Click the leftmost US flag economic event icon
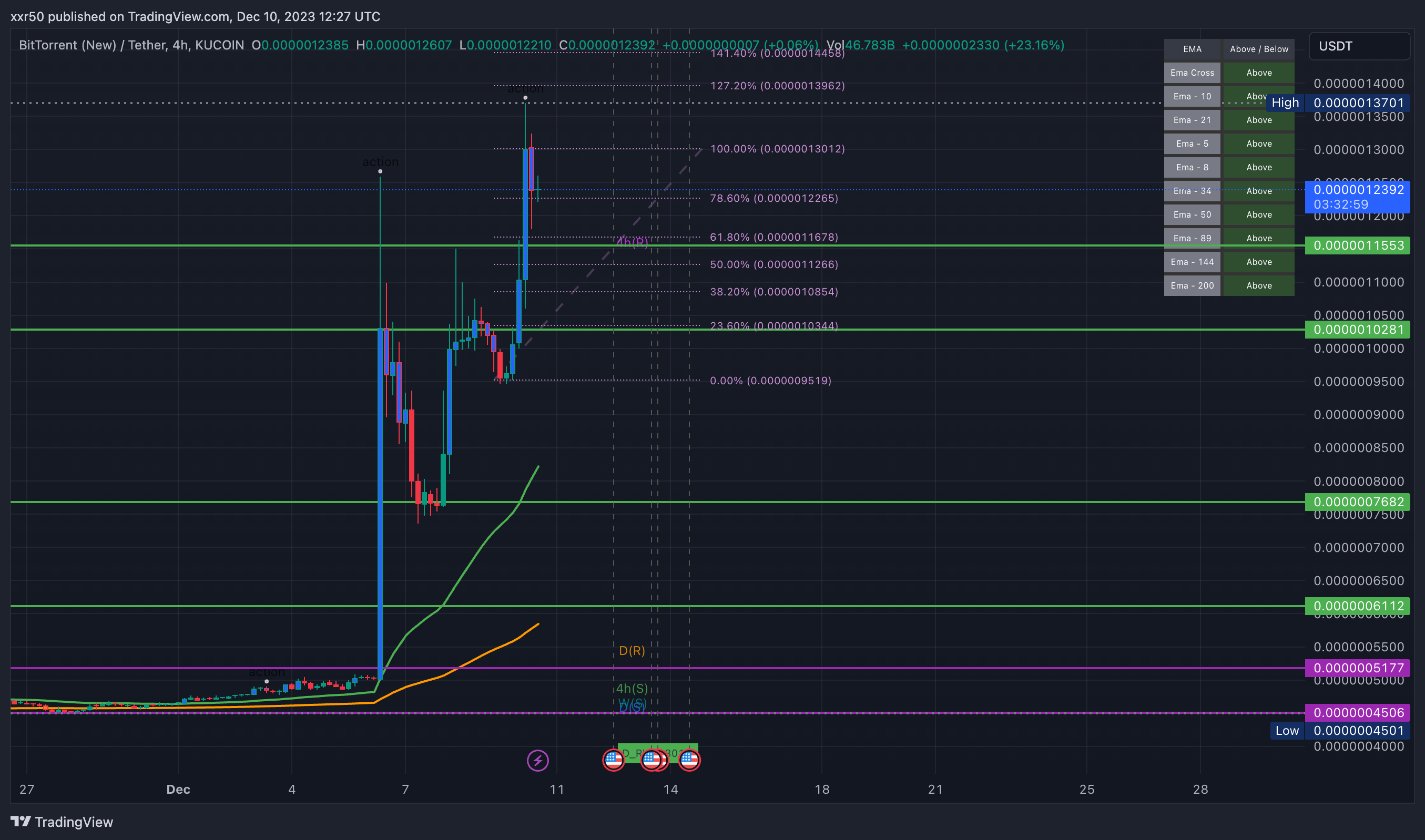The height and width of the screenshot is (840, 1425). pos(613,760)
